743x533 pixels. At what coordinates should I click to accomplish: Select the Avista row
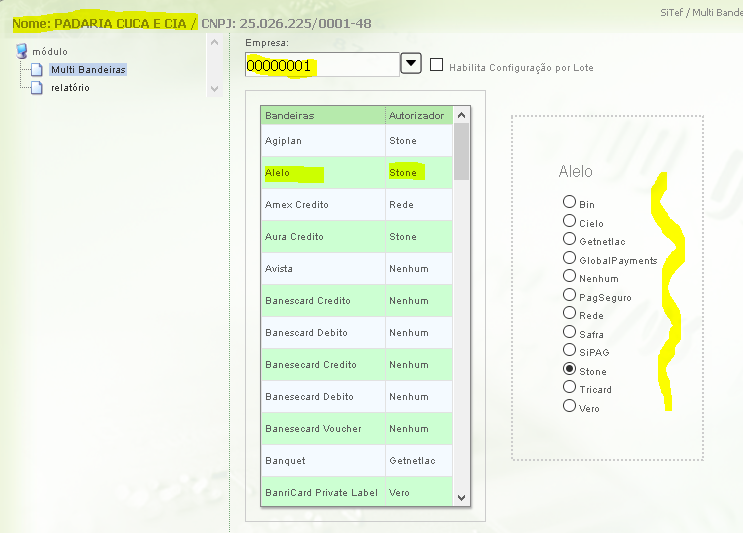(x=357, y=269)
